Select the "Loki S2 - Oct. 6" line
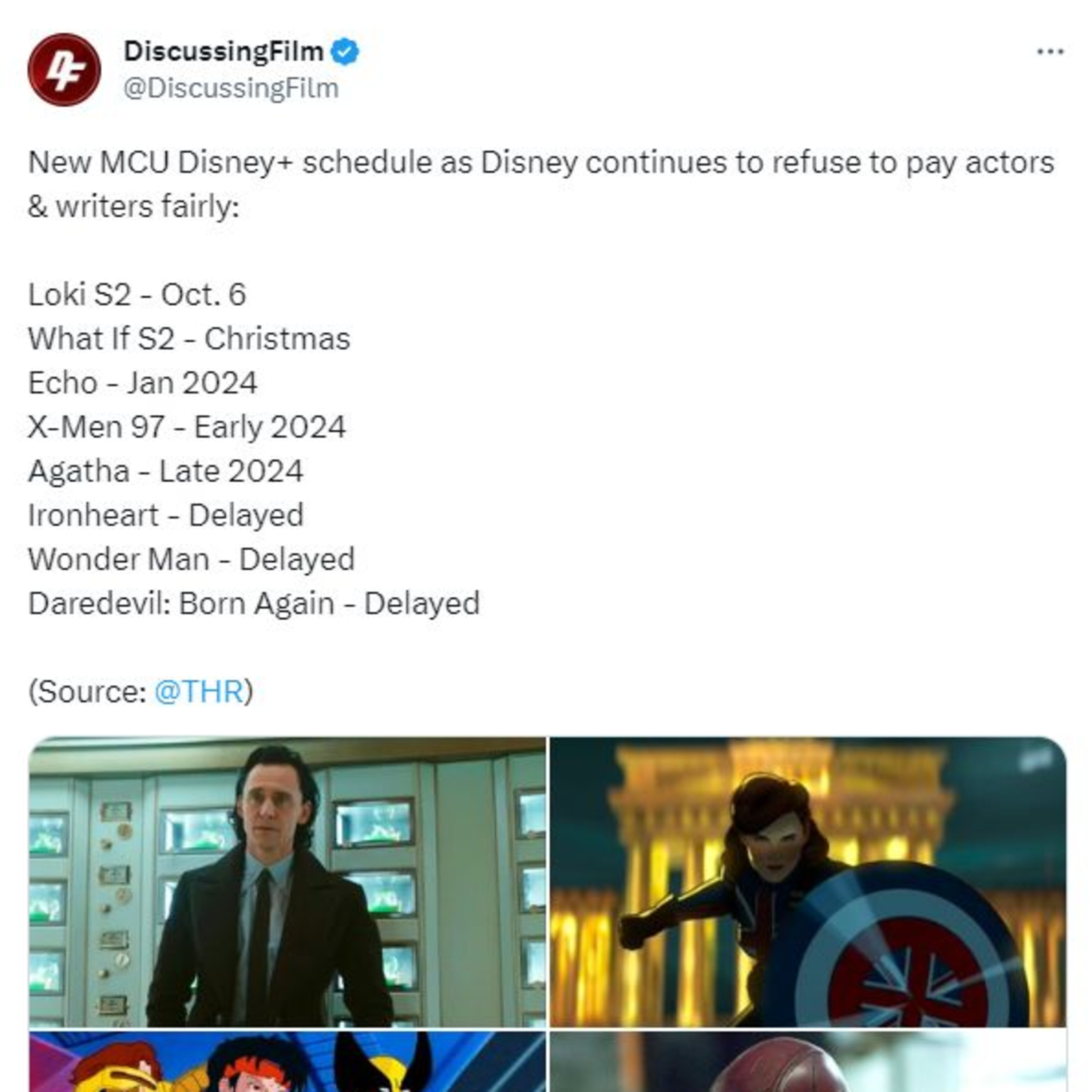 tap(137, 295)
